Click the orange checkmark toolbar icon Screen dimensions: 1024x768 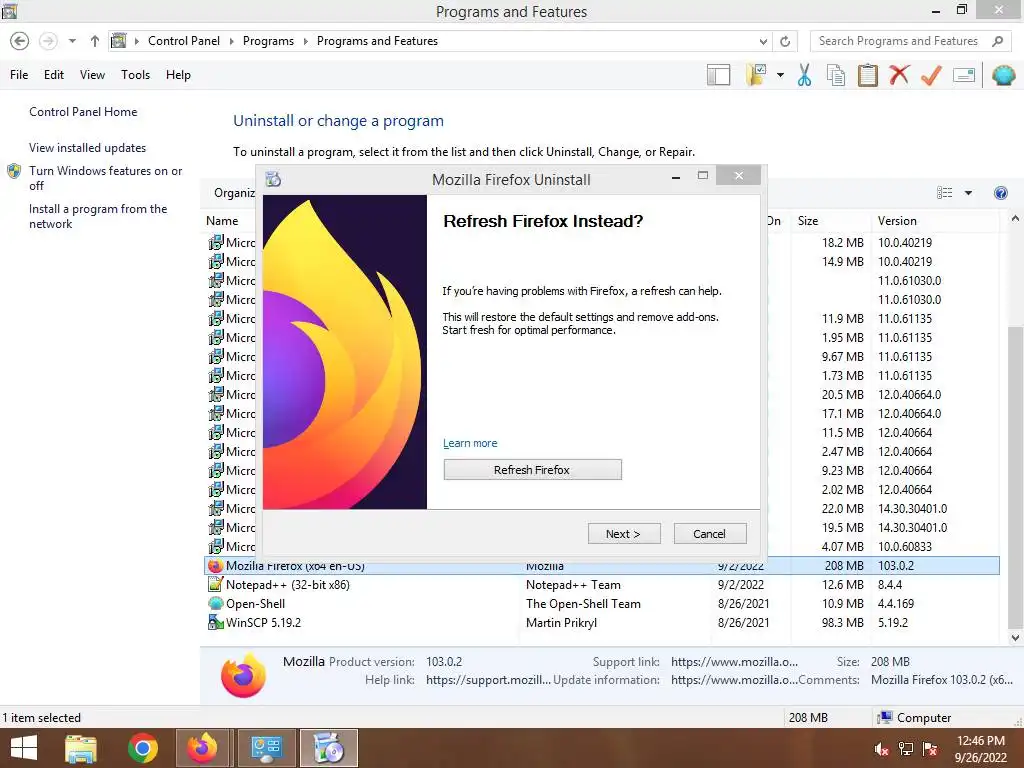(931, 74)
